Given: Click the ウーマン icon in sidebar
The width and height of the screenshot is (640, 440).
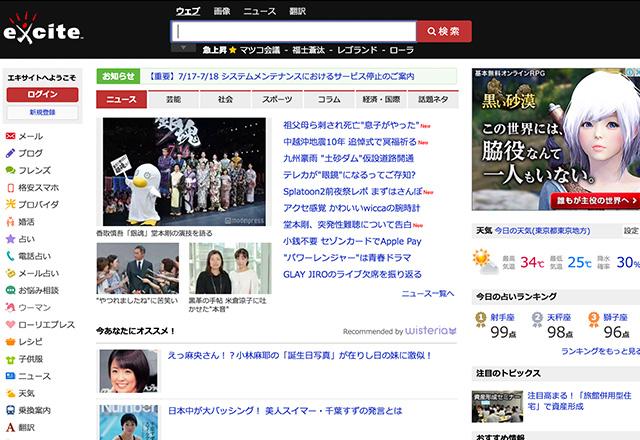Looking at the screenshot, I should coord(10,307).
